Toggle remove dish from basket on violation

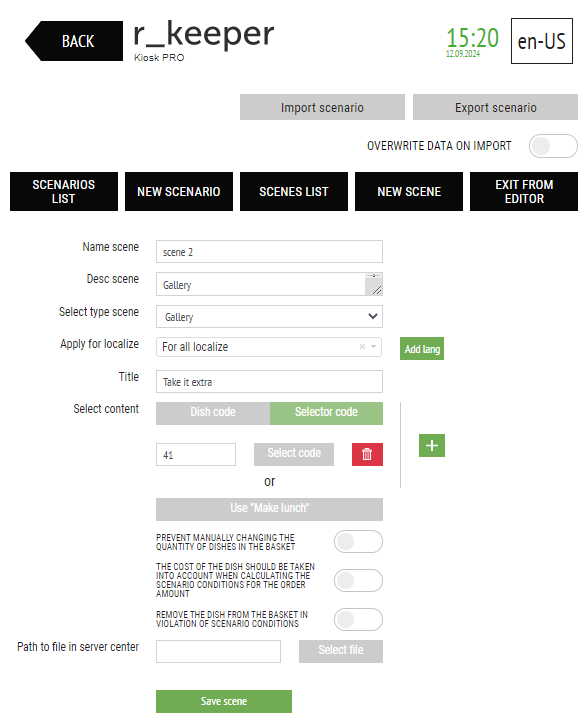click(358, 619)
